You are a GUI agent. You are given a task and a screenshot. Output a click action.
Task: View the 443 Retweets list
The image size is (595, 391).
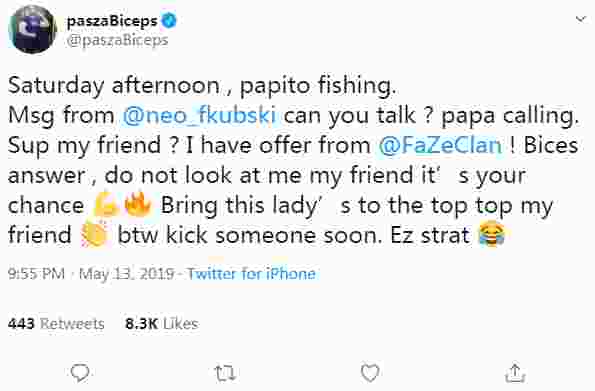coord(56,324)
